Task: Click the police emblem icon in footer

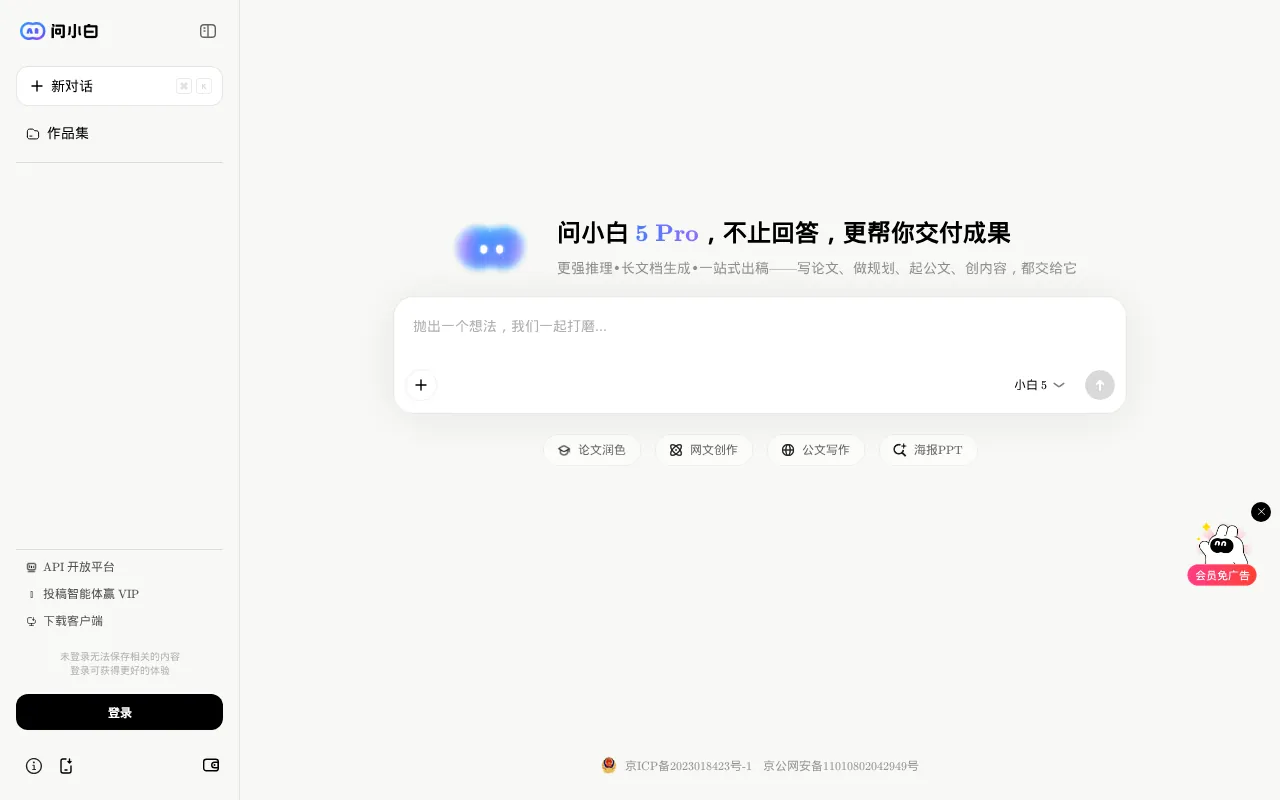Action: [x=609, y=765]
